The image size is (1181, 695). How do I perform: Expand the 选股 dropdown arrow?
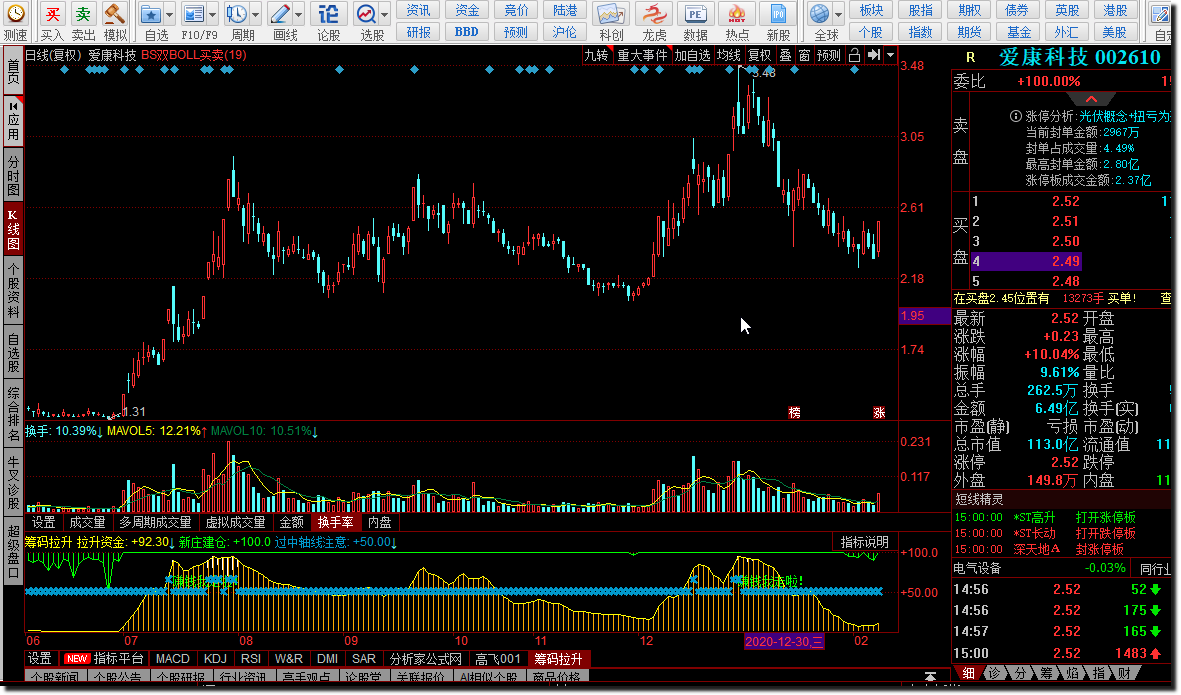(384, 14)
